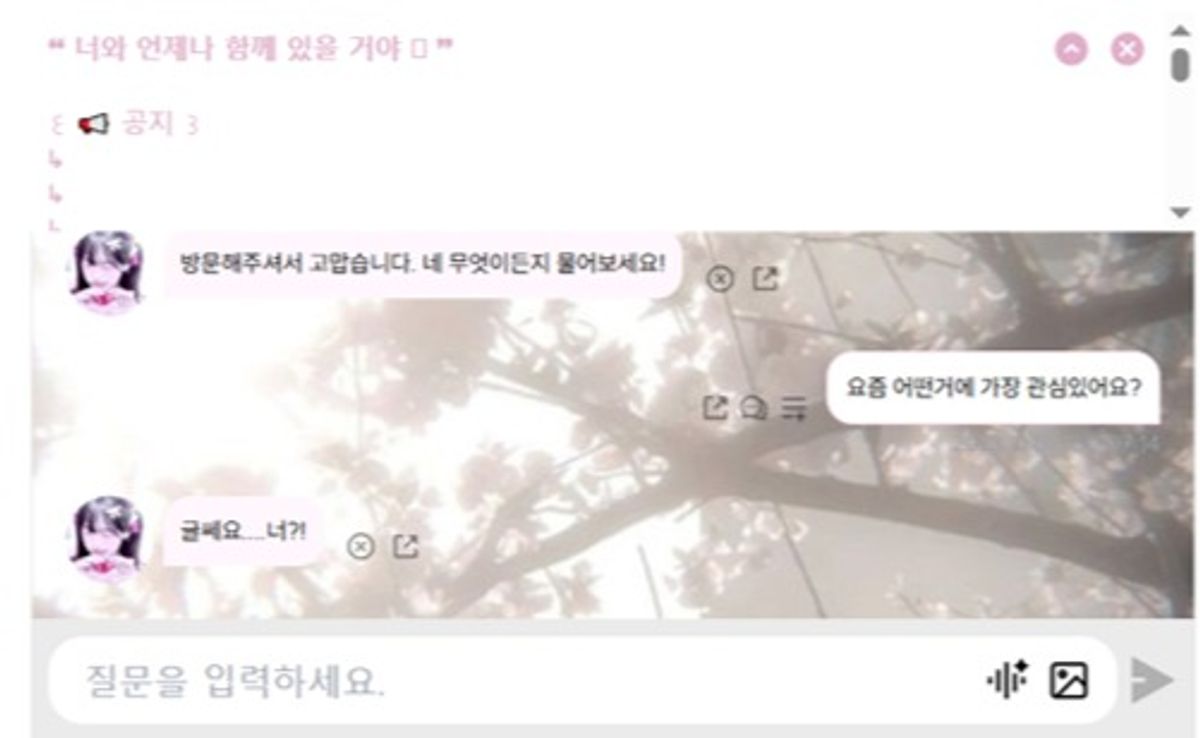The image size is (1200, 738).
Task: Send the message with the arrow button
Action: (x=1152, y=681)
